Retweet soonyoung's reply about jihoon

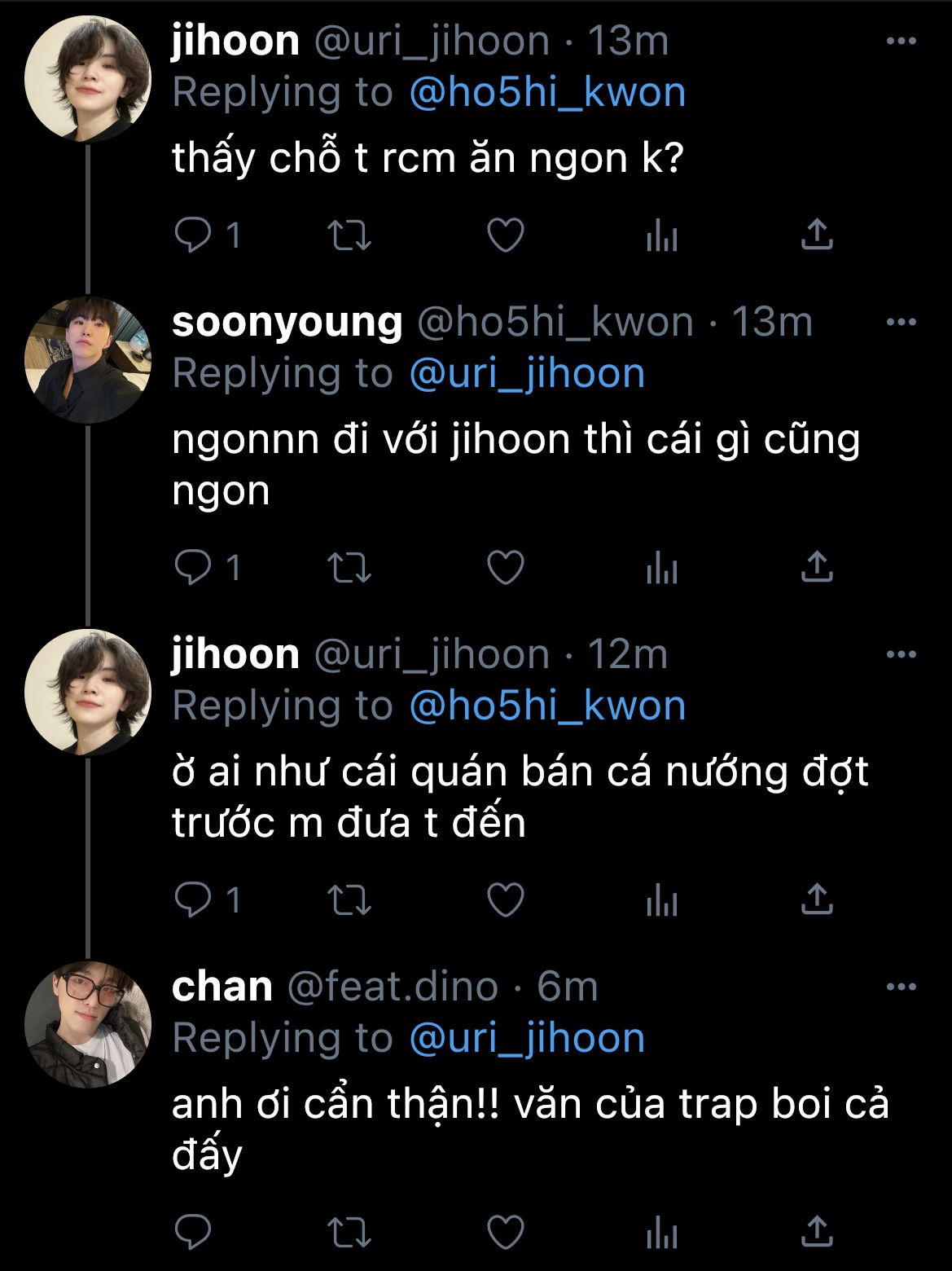[349, 568]
